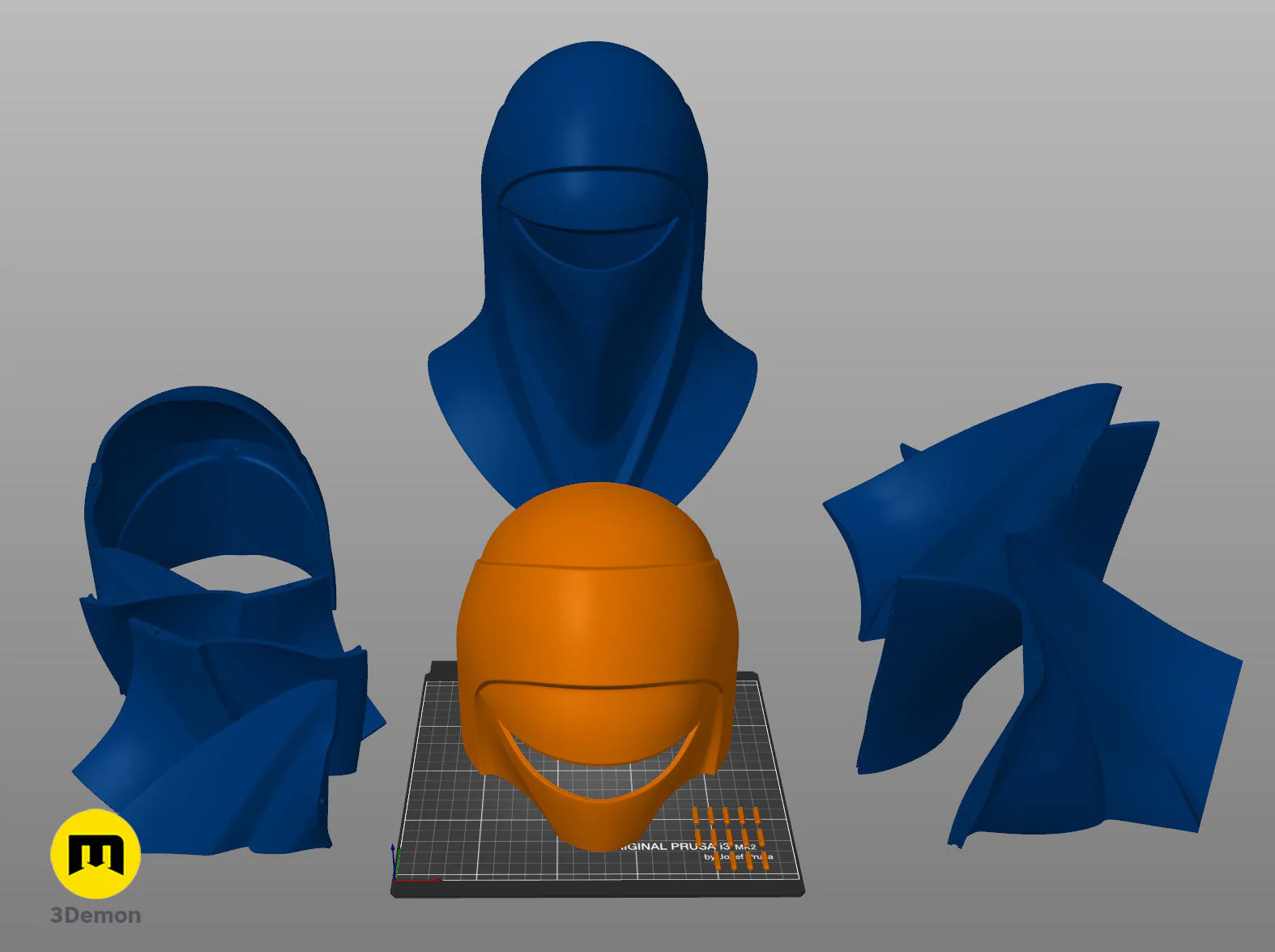Click the yellow 3Demon logo icon
This screenshot has height=952, width=1275.
tap(96, 854)
